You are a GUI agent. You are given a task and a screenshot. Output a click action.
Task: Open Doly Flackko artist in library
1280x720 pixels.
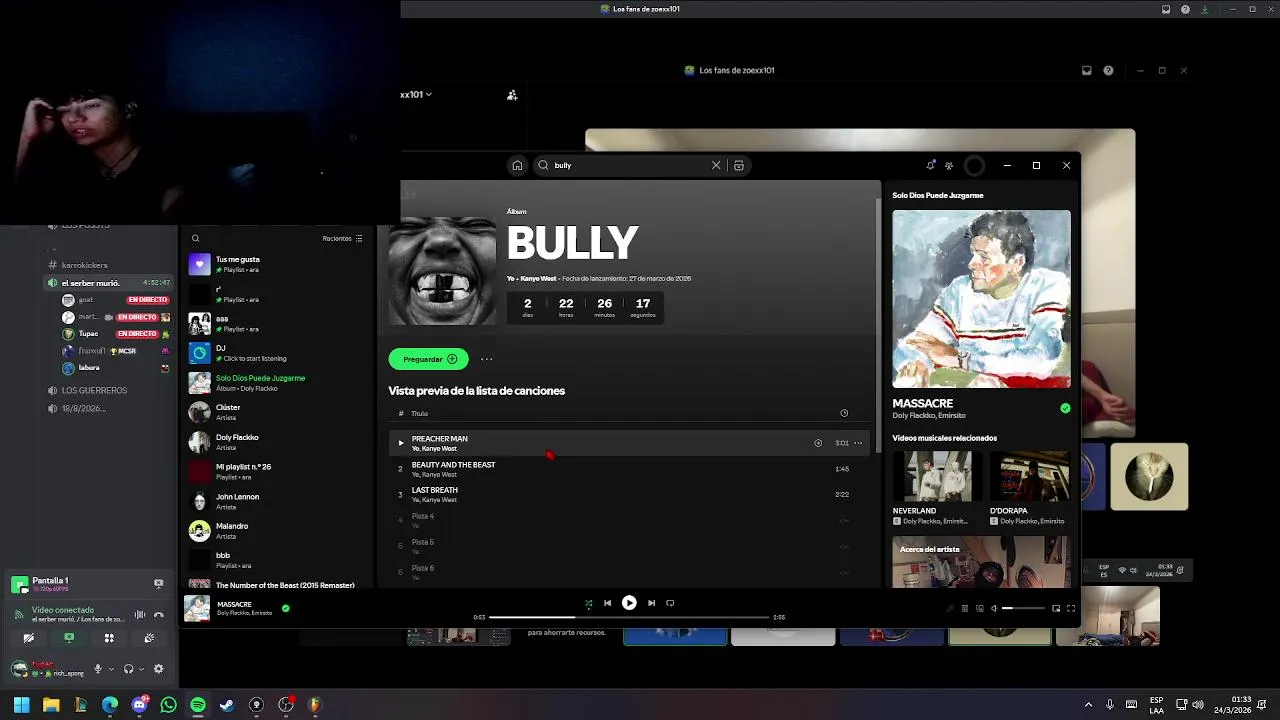(x=275, y=442)
